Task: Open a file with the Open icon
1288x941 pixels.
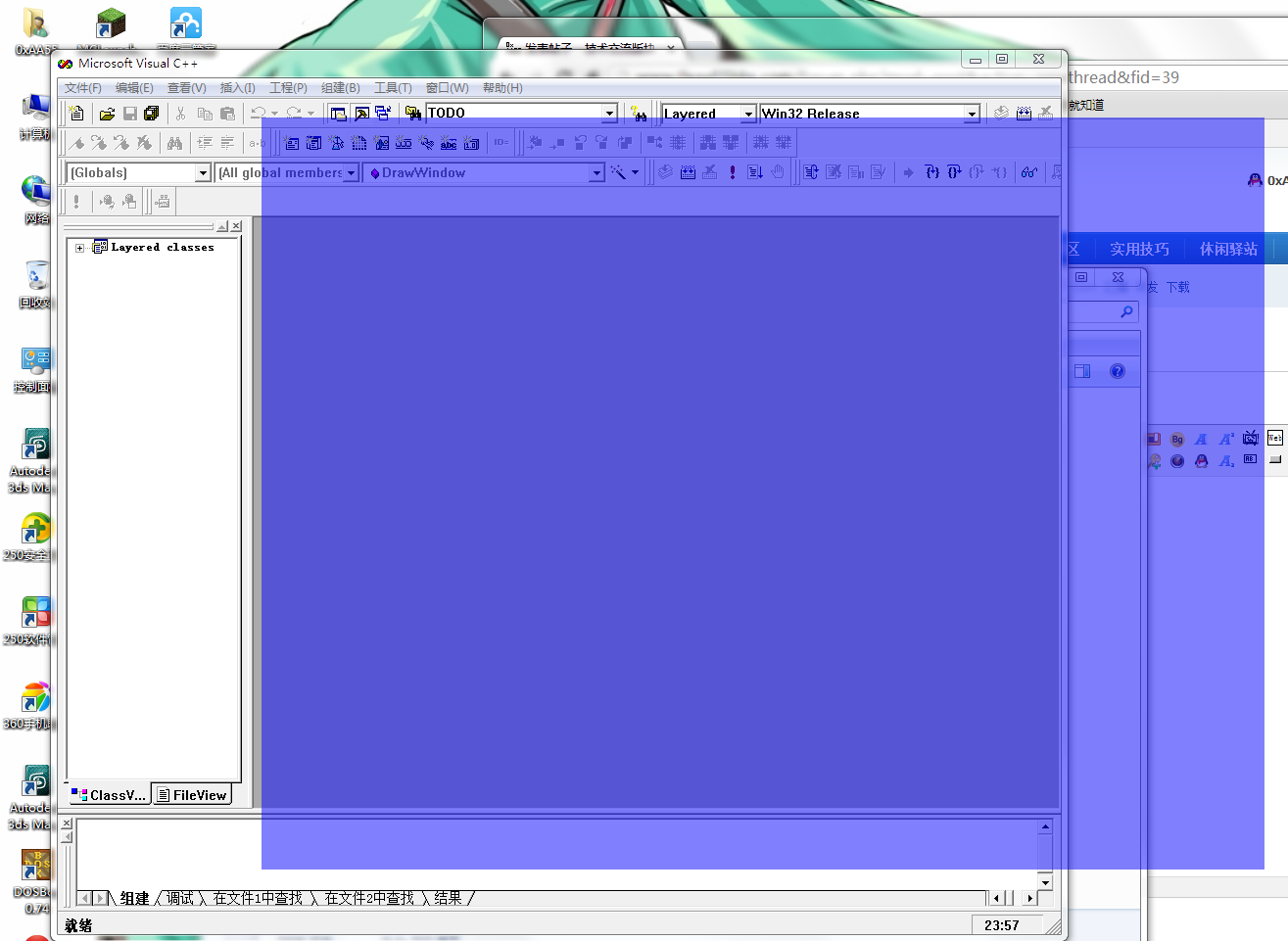Action: coord(107,113)
